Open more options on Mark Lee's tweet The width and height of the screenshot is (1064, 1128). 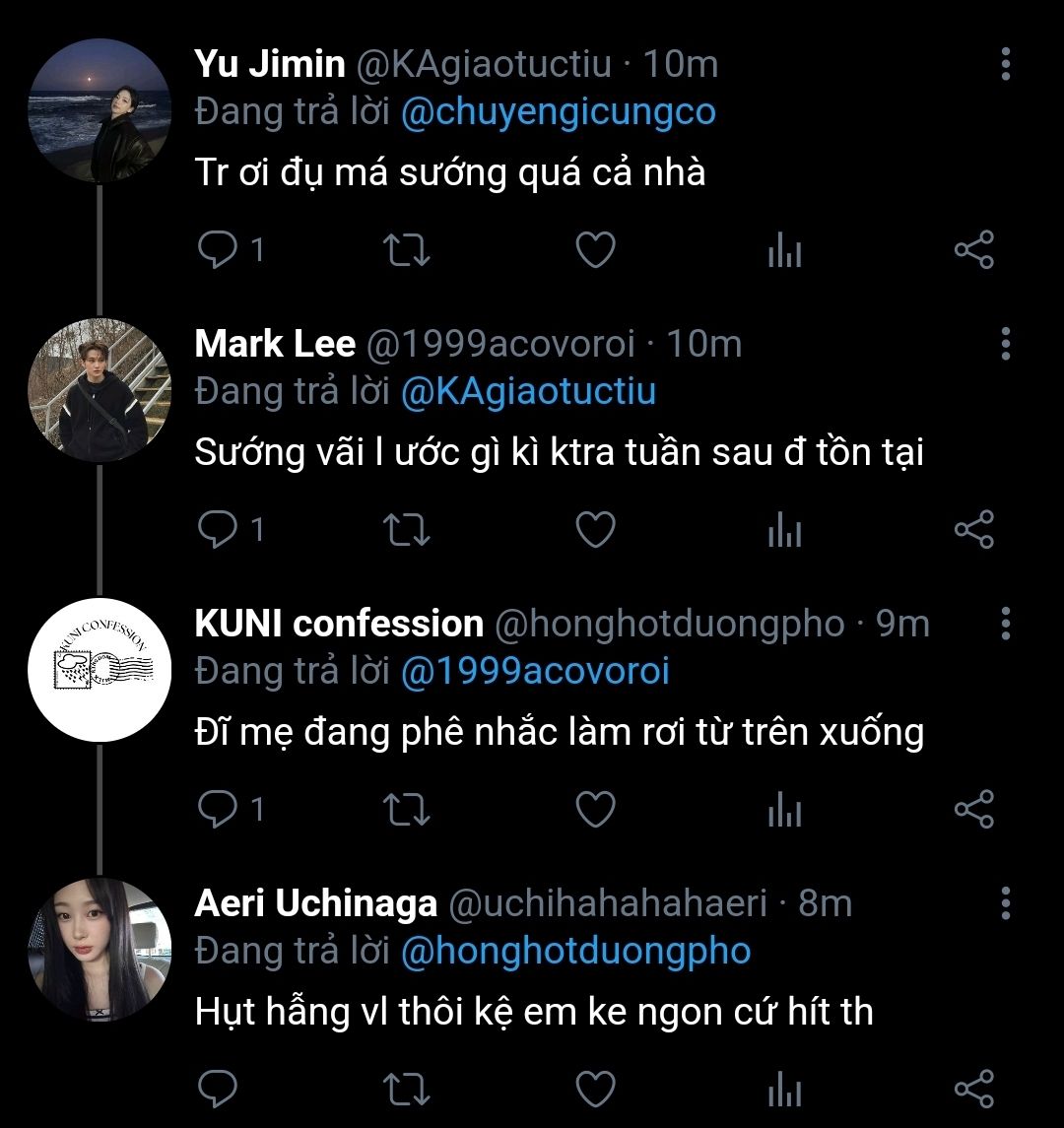pos(1005,344)
